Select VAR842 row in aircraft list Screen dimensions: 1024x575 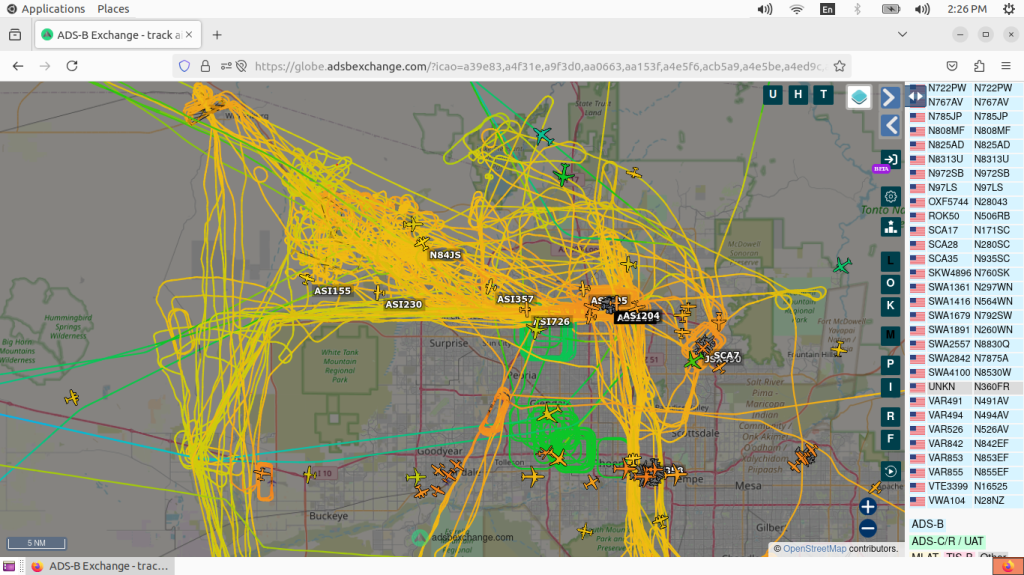tap(964, 444)
